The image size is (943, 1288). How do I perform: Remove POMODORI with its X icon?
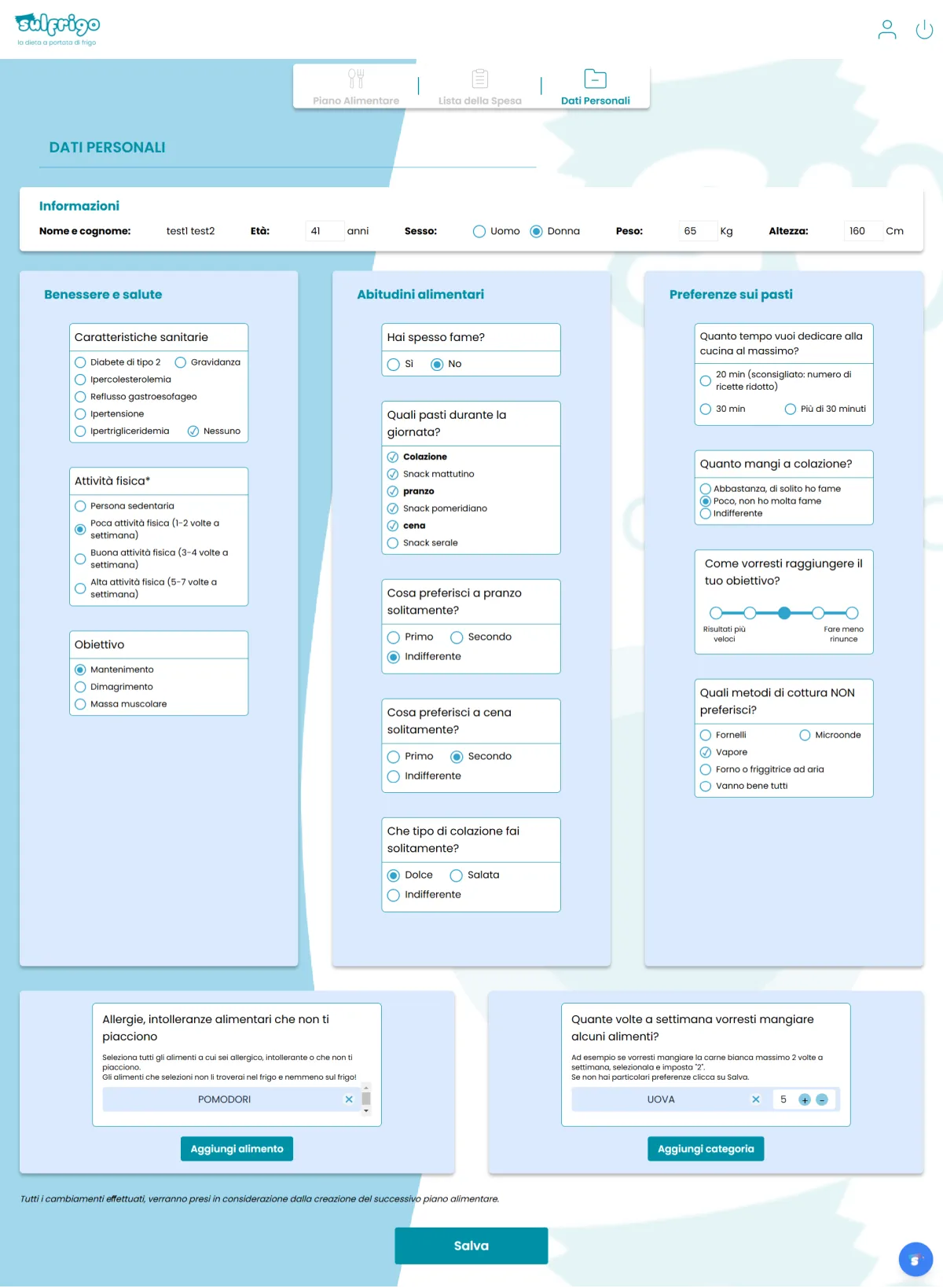349,1099
